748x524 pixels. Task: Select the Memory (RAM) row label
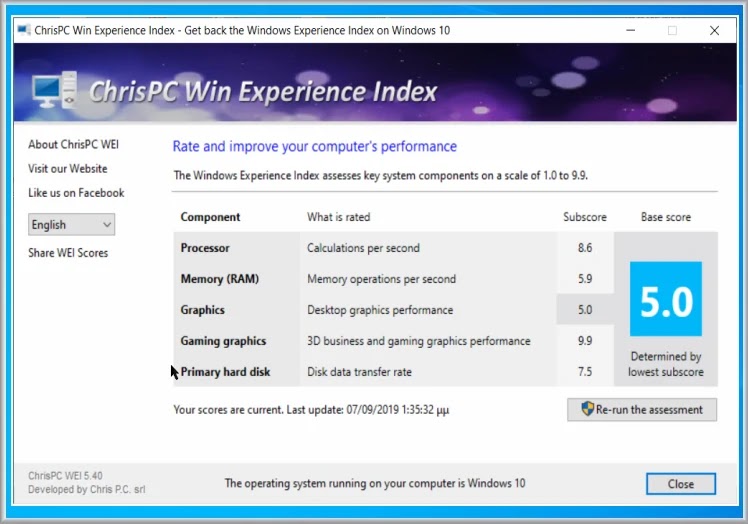219,279
